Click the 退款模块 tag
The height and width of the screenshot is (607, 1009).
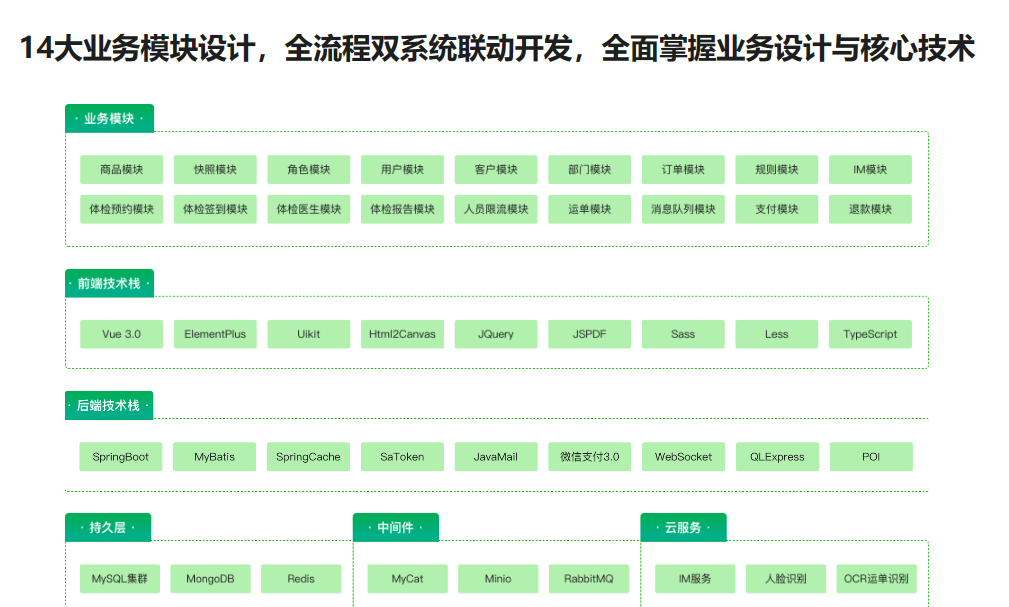click(x=870, y=209)
